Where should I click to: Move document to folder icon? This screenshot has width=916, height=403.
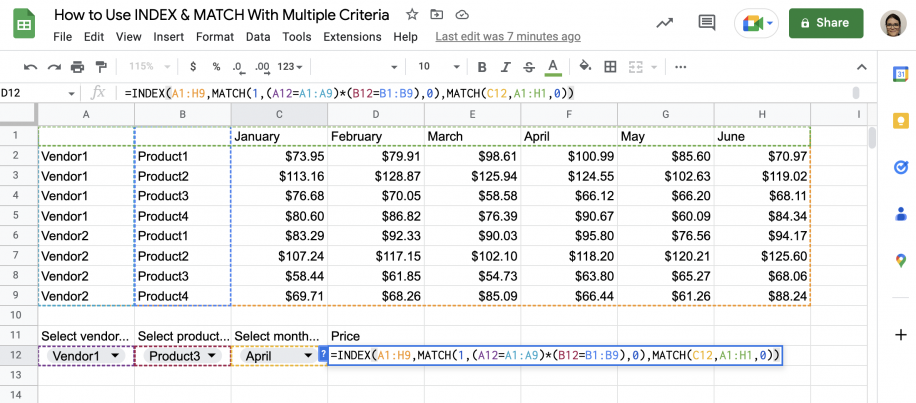point(436,15)
